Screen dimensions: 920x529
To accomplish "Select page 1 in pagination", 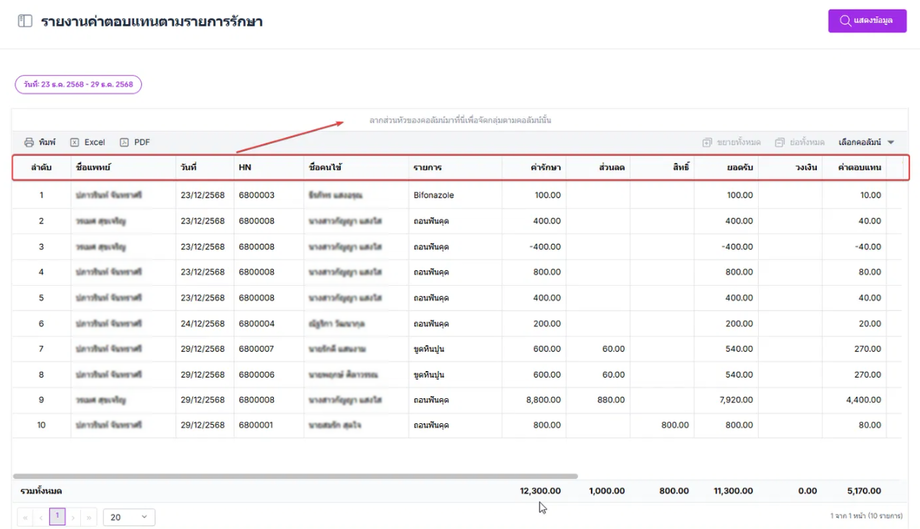I will [57, 516].
